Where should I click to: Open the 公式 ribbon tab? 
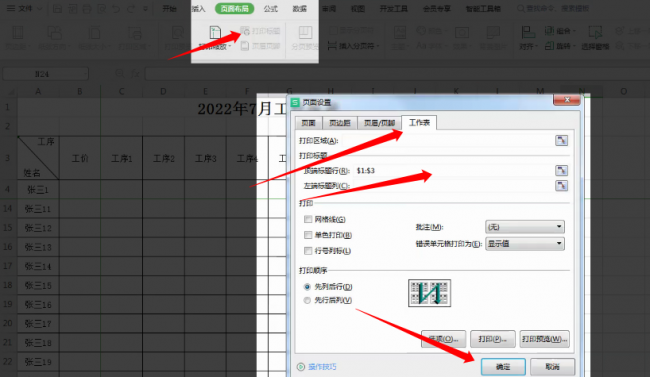(271, 8)
